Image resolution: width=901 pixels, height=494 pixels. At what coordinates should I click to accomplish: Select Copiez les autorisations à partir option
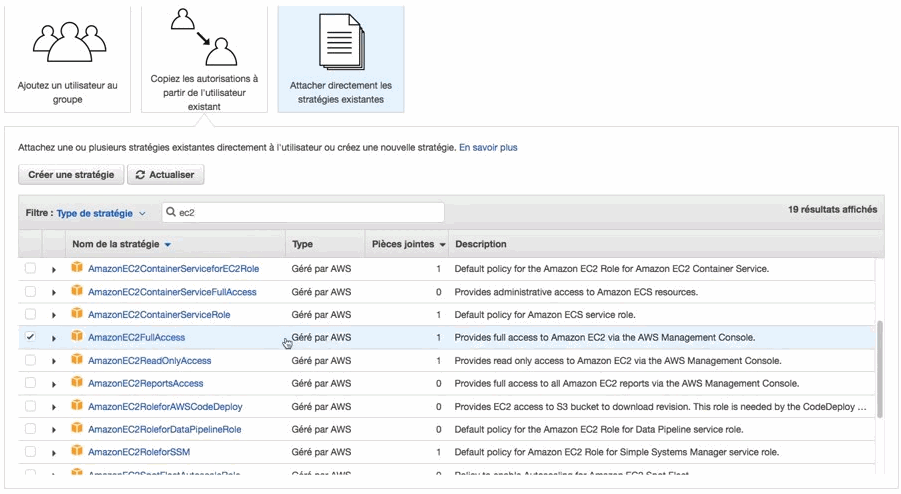point(204,60)
